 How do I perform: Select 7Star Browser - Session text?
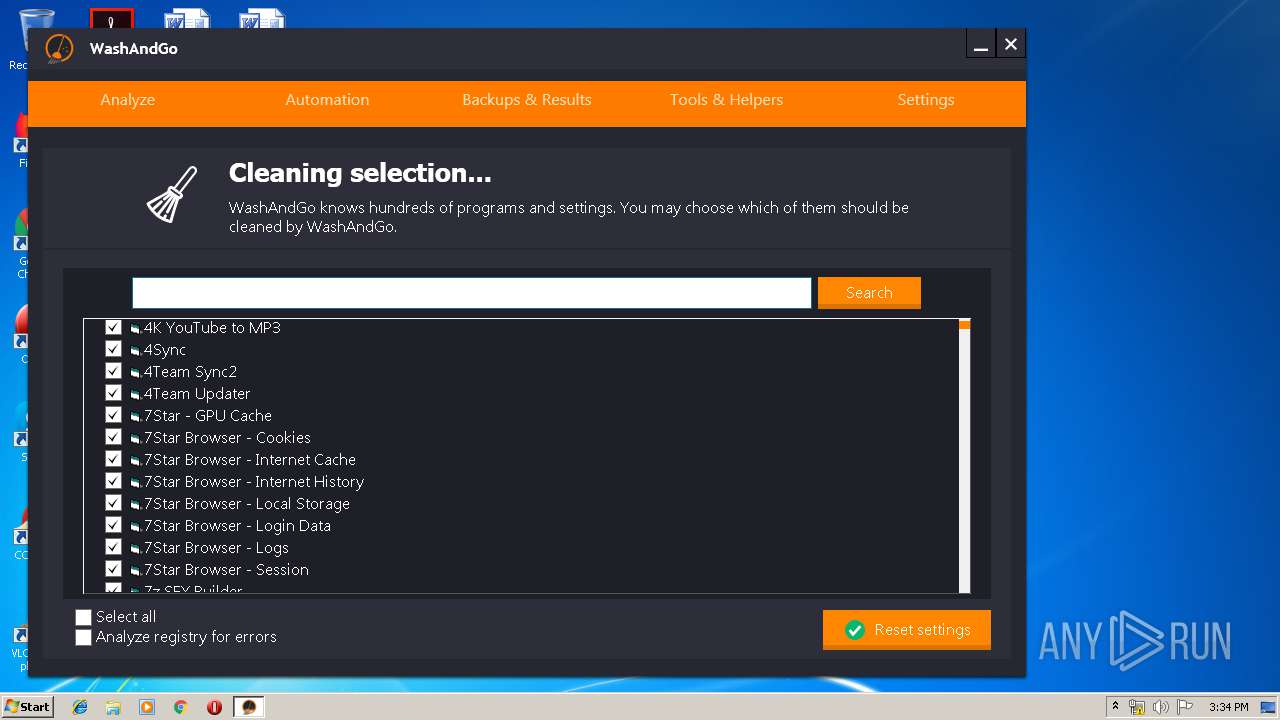click(226, 569)
